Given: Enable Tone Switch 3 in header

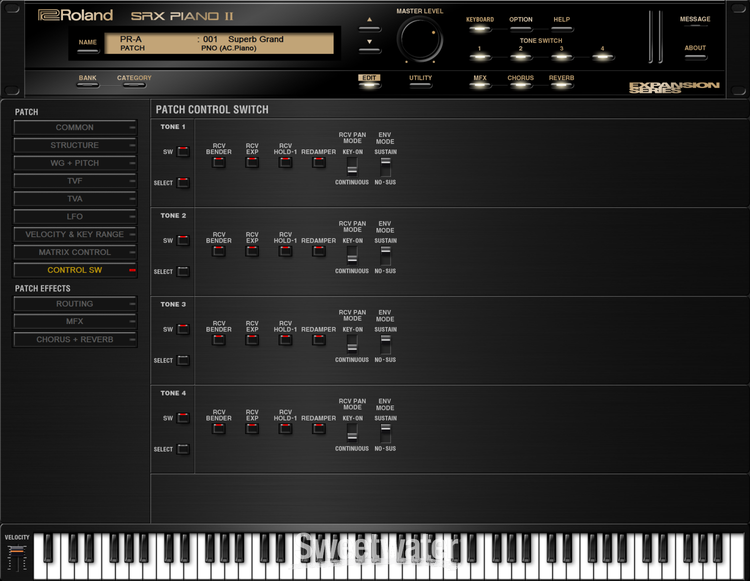Looking at the screenshot, I should coord(561,57).
